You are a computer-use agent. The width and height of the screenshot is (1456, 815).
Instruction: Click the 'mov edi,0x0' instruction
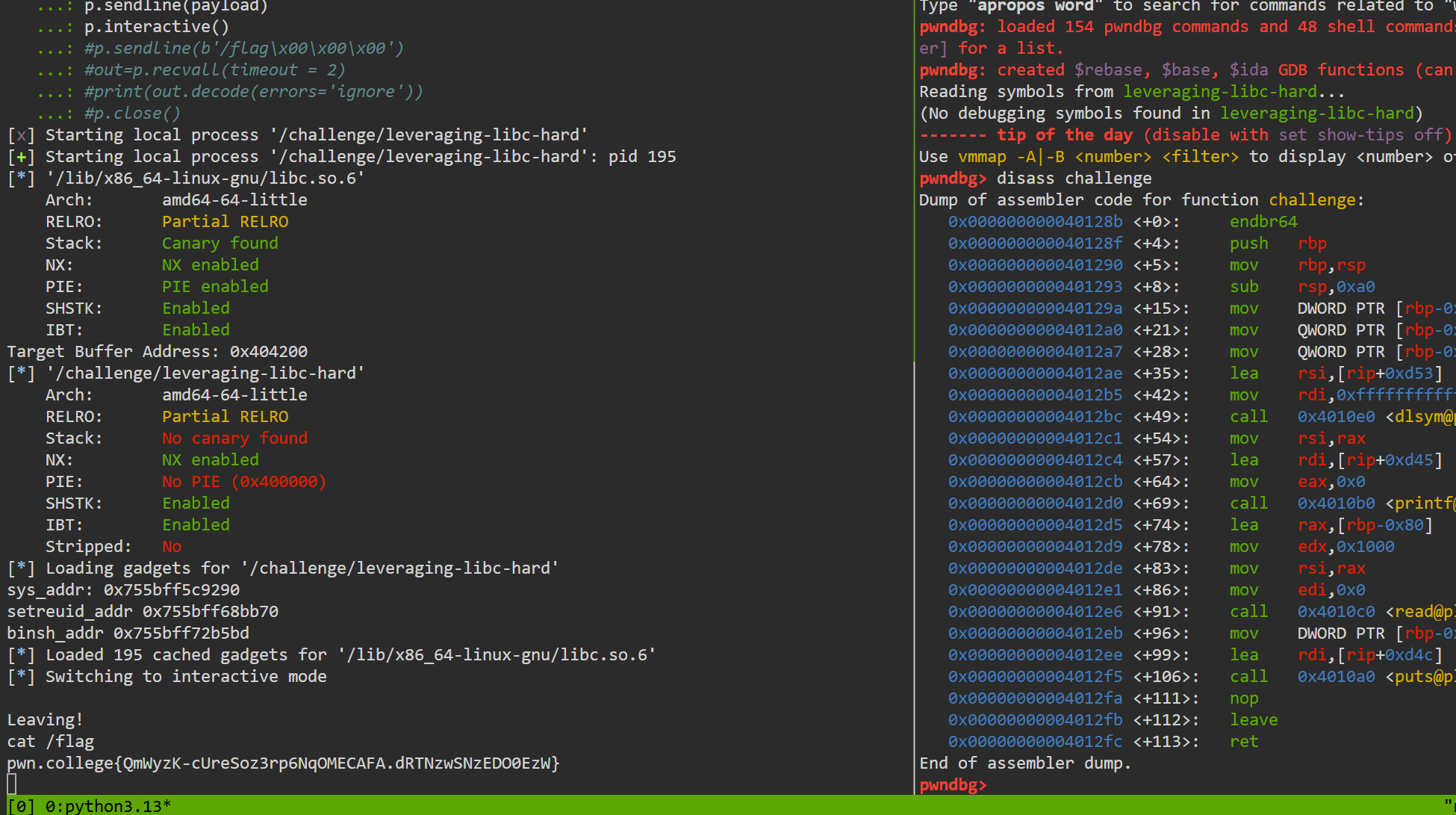click(x=1298, y=590)
